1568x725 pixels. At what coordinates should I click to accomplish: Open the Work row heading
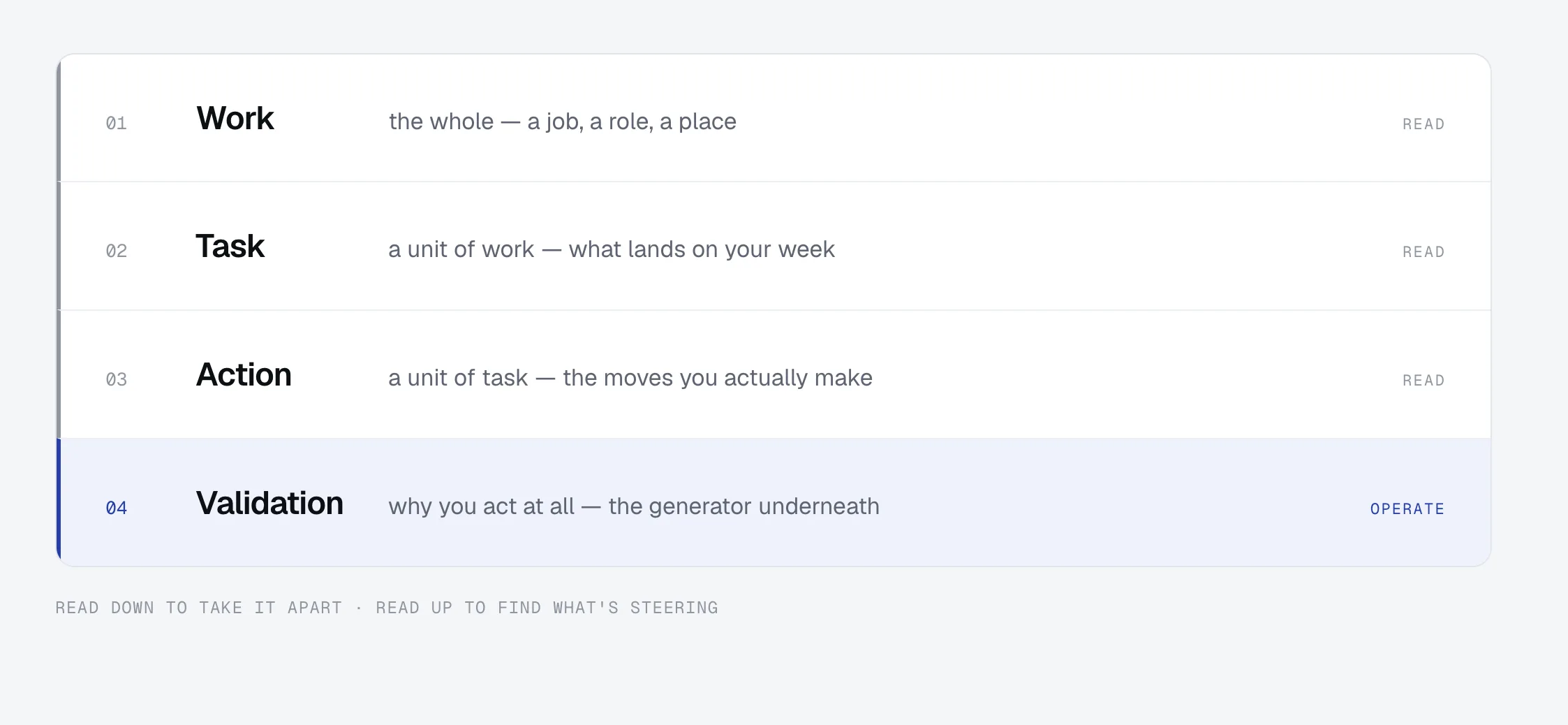point(235,118)
